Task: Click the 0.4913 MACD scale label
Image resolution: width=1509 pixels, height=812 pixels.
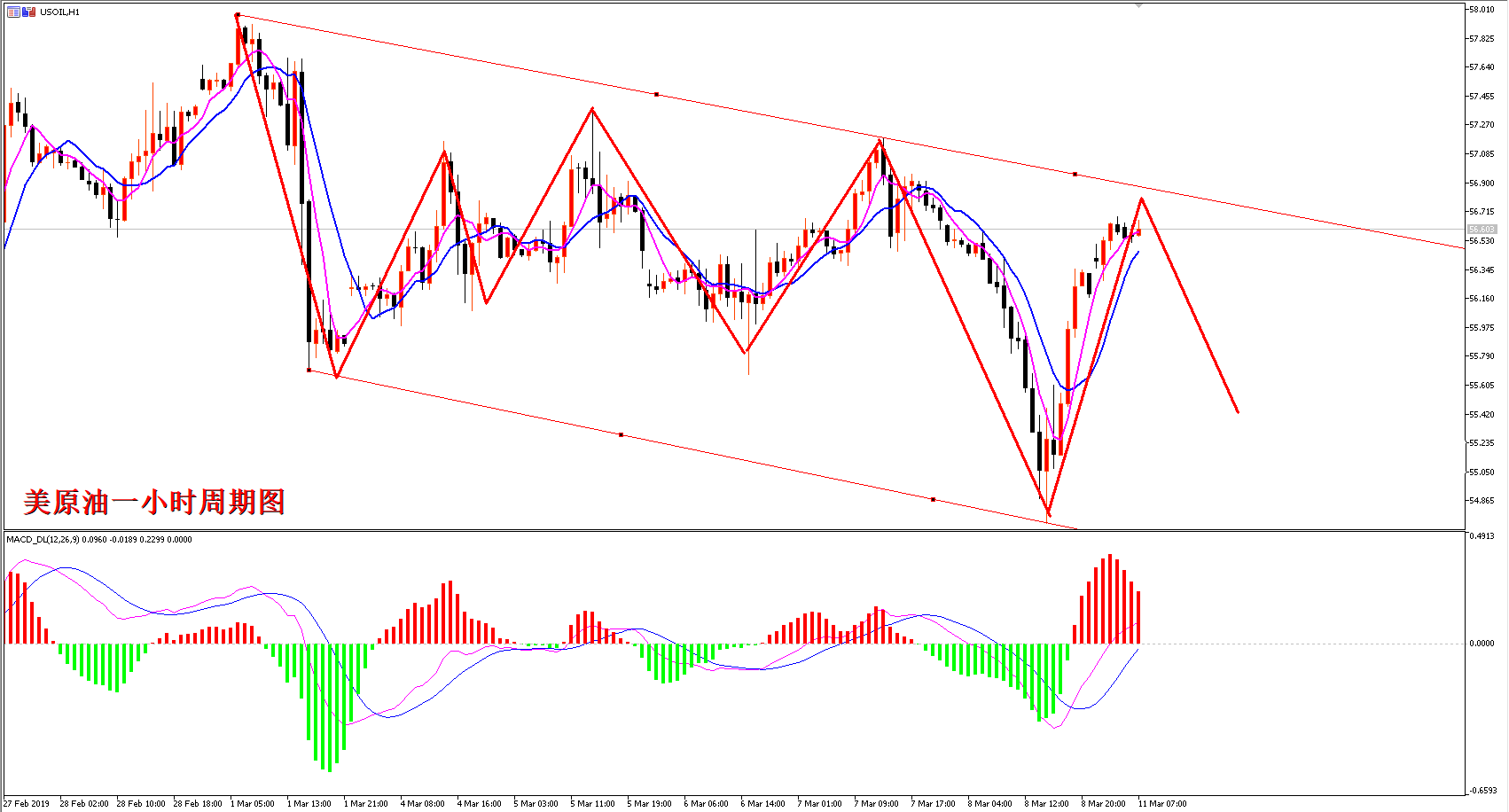Action: coord(1483,535)
